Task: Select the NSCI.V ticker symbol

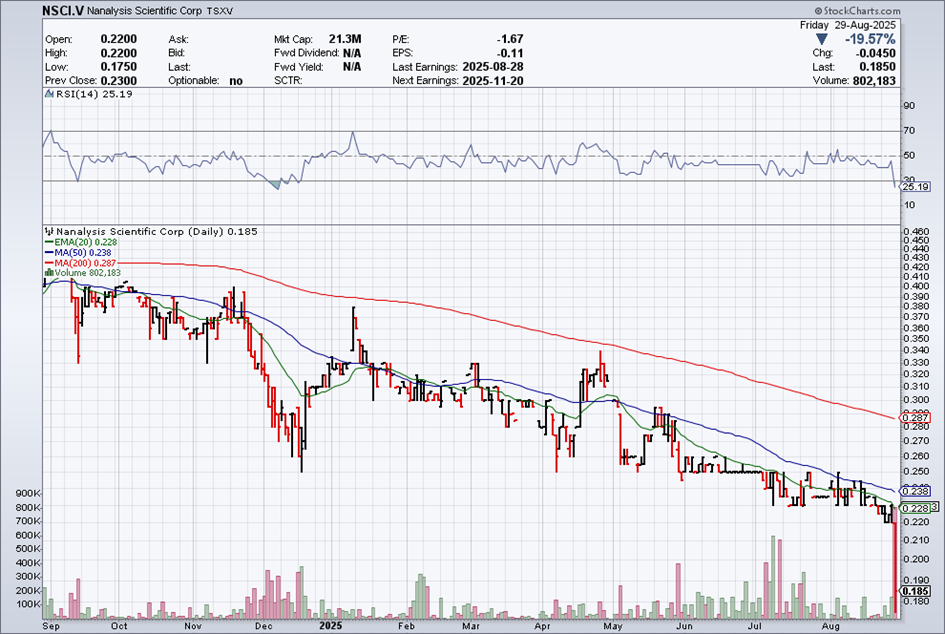Action: click(x=63, y=11)
